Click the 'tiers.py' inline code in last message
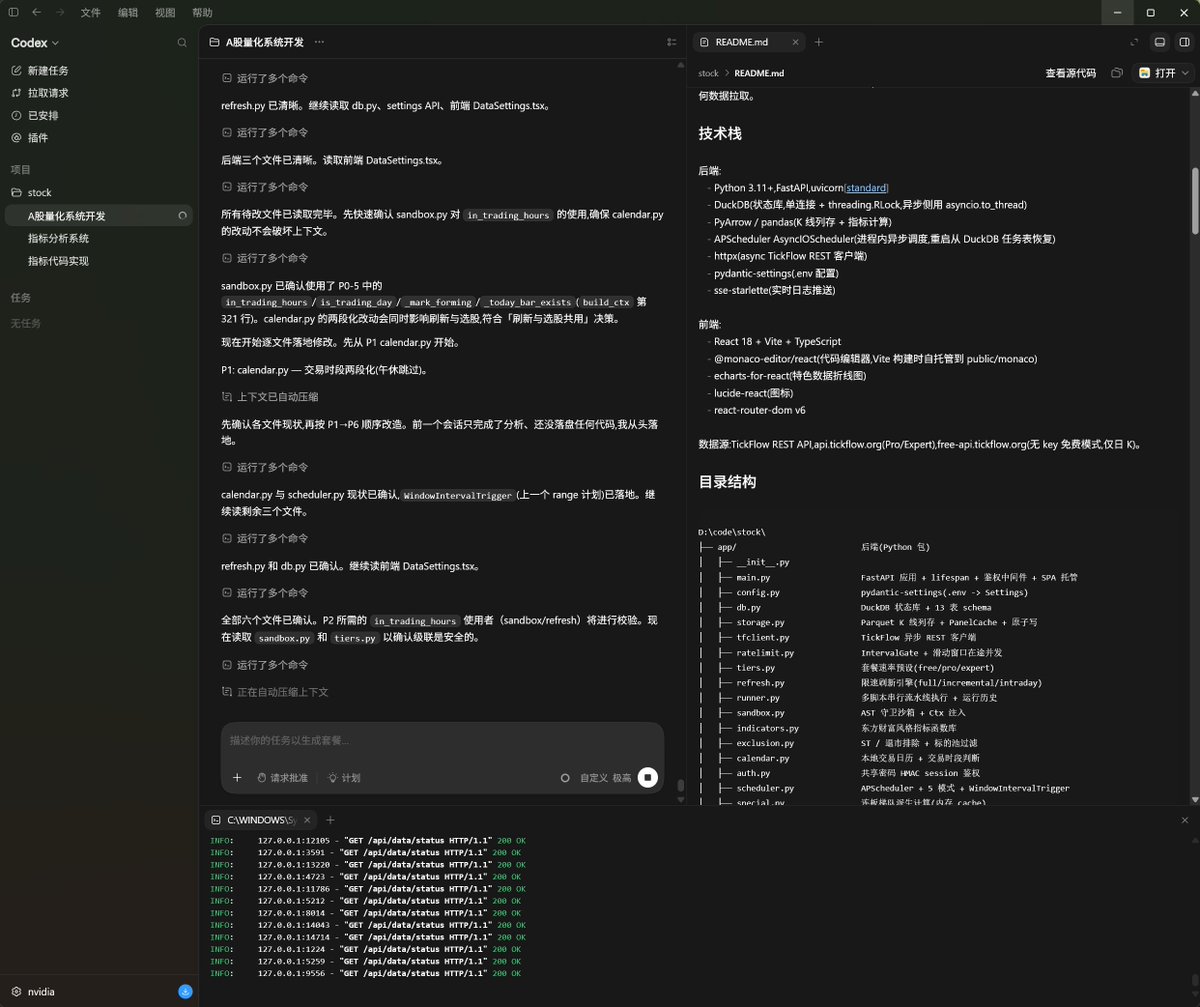The height and width of the screenshot is (1007, 1200). click(355, 638)
